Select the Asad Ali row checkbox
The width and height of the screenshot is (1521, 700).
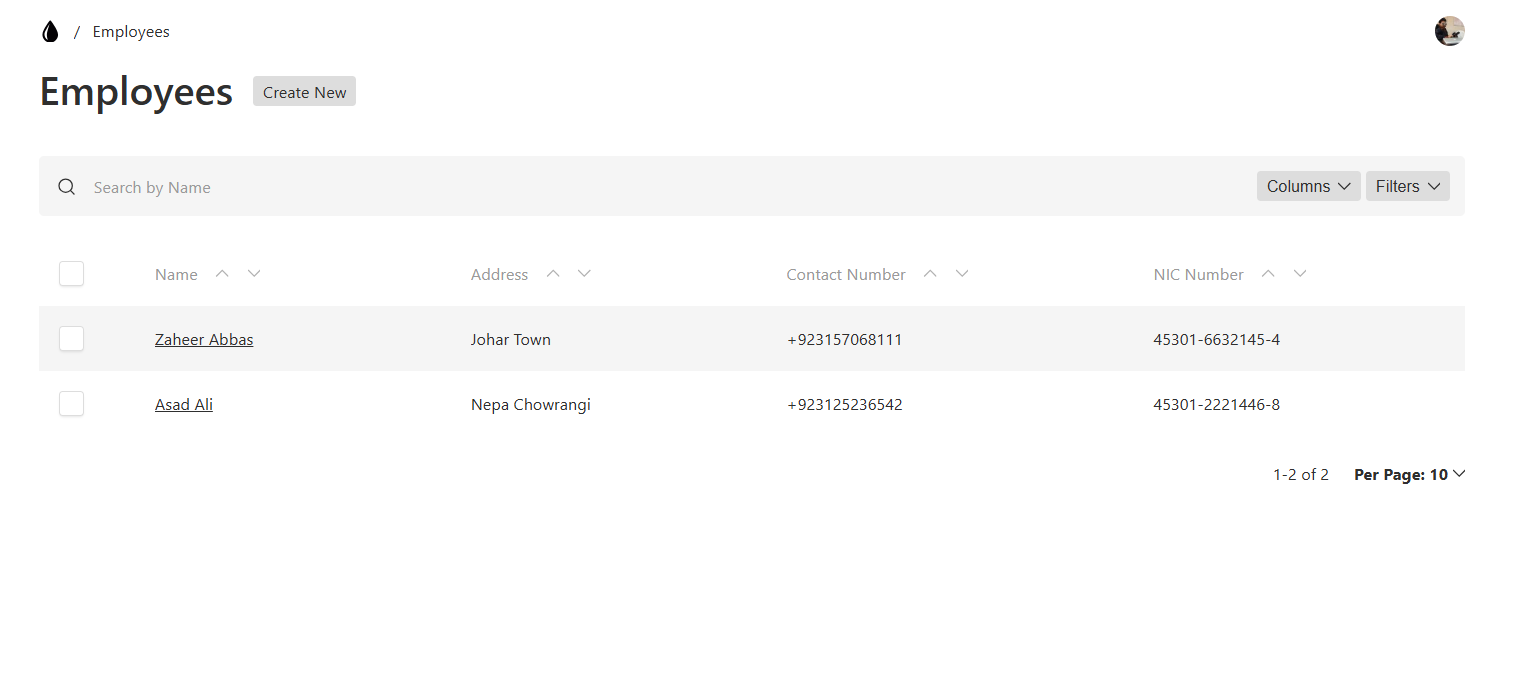71,404
